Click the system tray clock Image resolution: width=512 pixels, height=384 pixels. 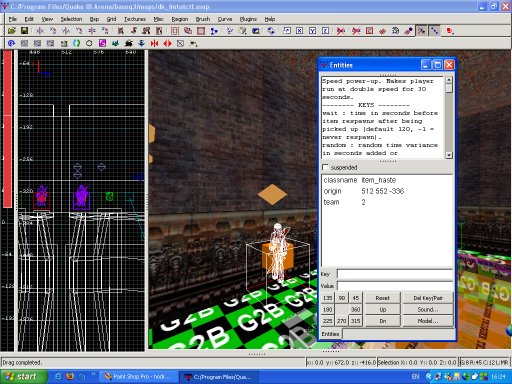tap(498, 377)
